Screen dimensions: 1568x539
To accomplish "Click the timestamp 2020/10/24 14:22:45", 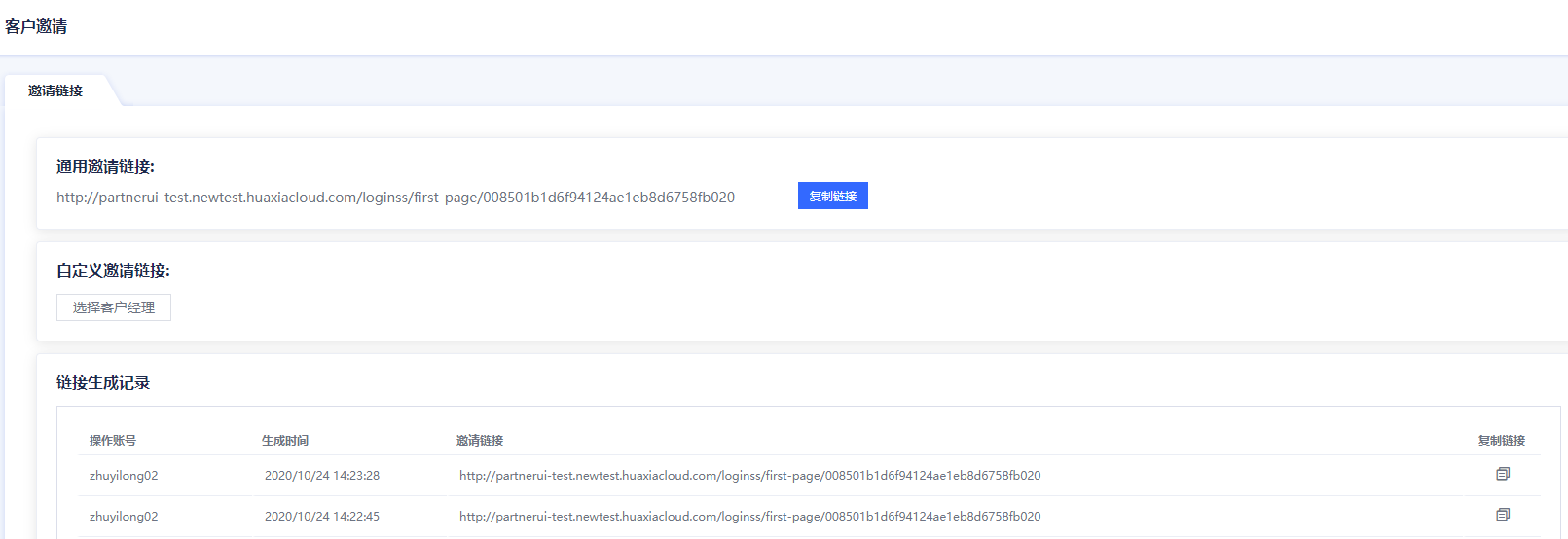I will pyautogui.click(x=322, y=517).
